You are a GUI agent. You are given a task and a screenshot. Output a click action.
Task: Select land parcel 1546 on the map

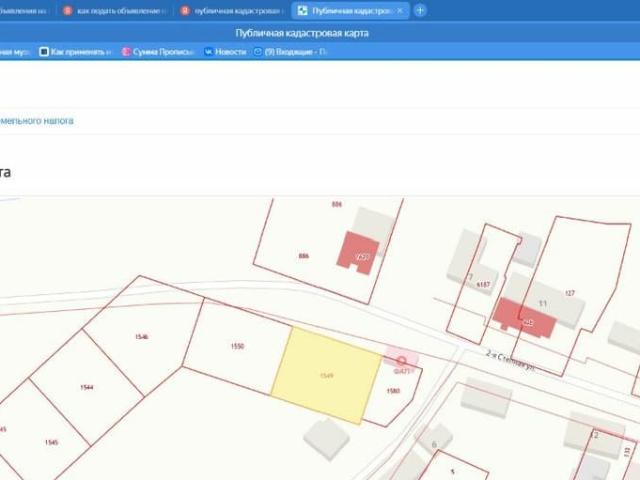(142, 337)
